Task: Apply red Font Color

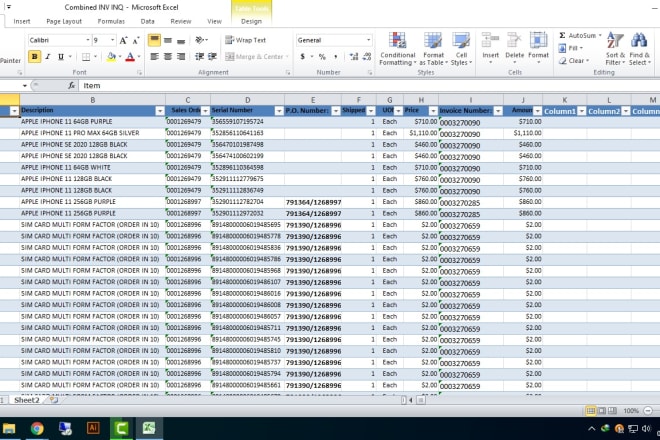Action: (x=130, y=56)
